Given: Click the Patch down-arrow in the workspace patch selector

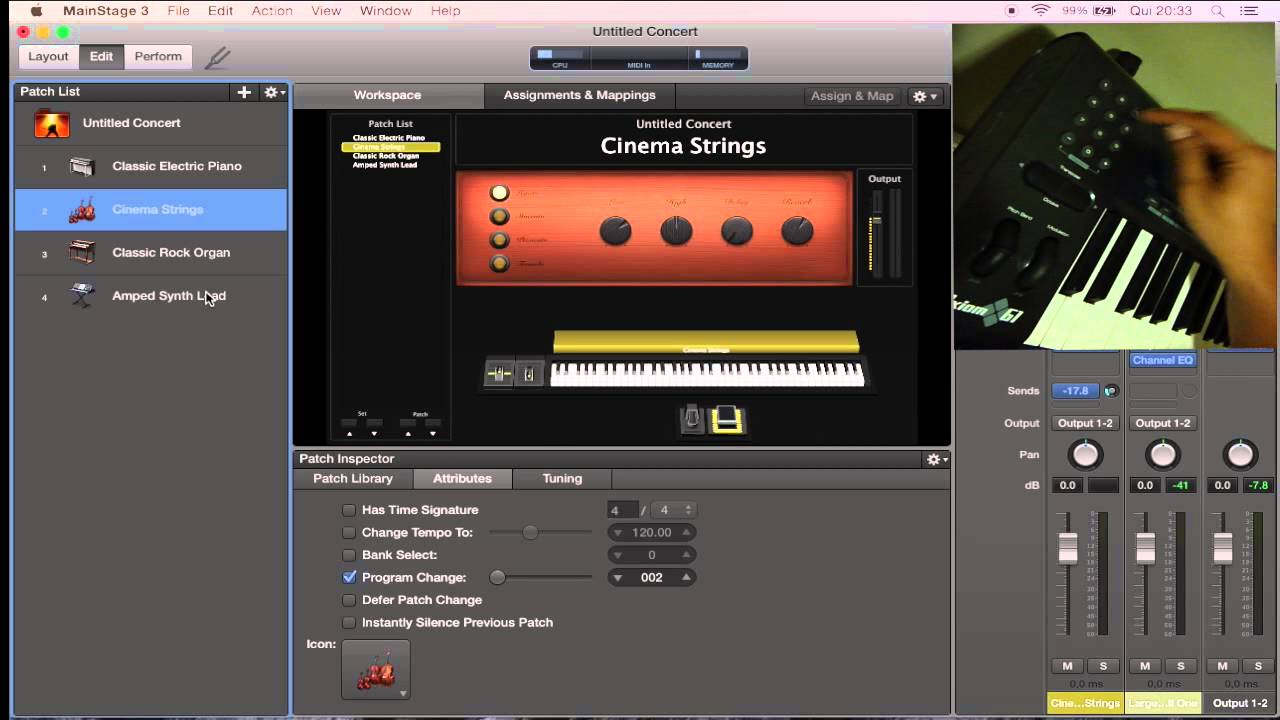Looking at the screenshot, I should pos(433,434).
